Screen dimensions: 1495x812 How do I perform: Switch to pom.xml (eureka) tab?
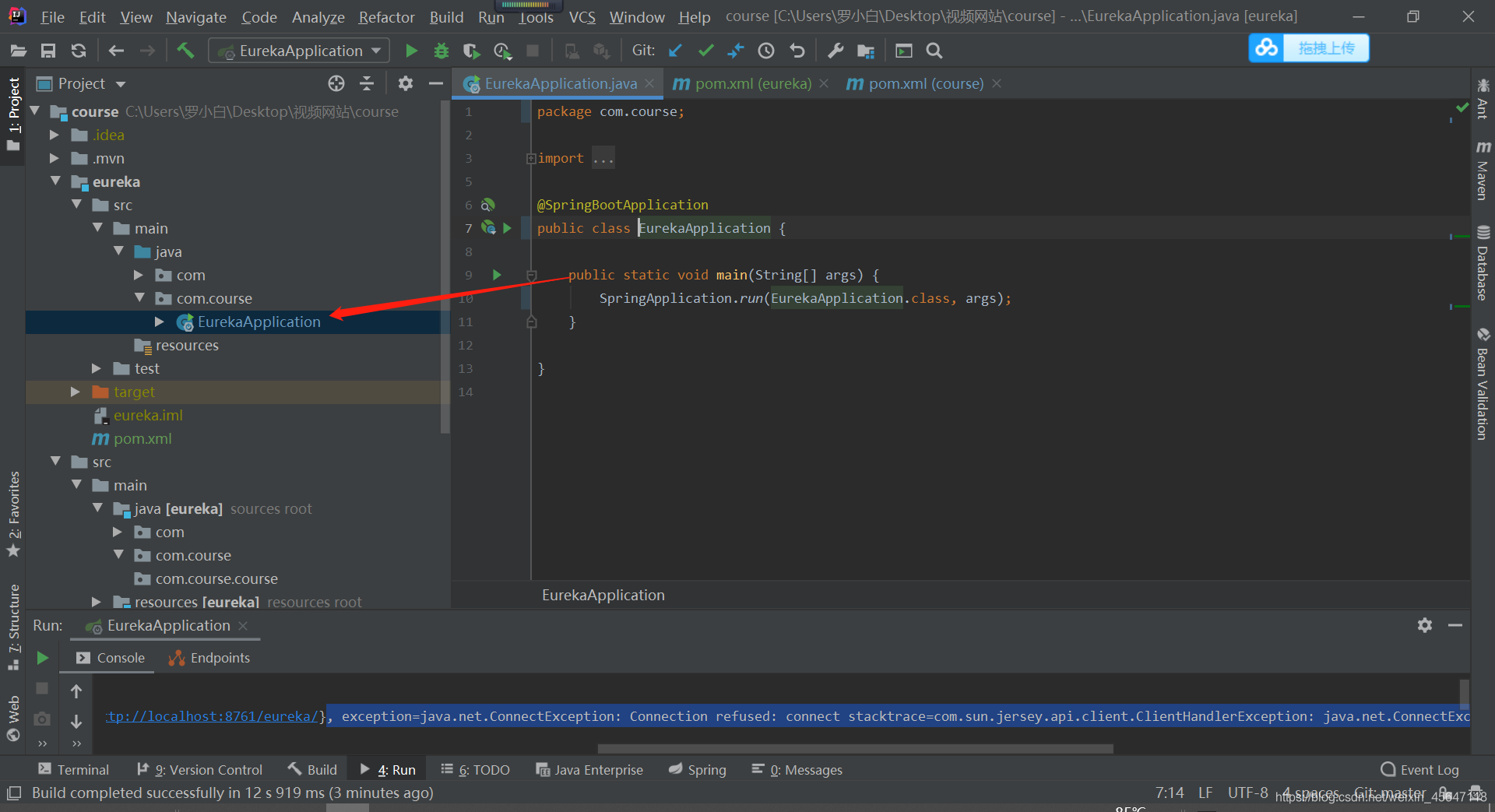pos(752,83)
